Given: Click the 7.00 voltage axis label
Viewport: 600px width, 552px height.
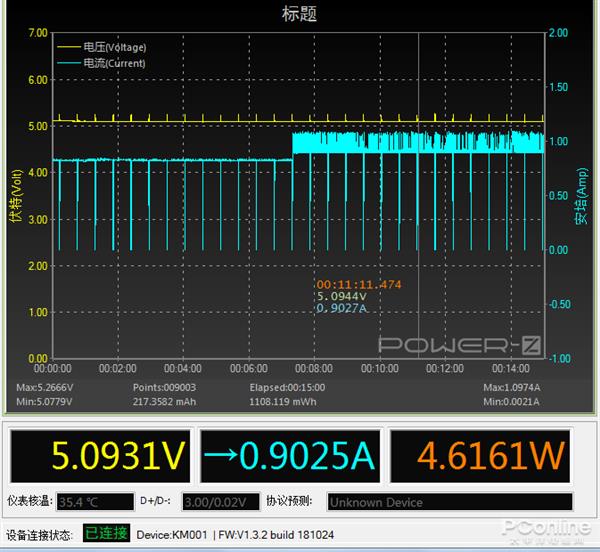Looking at the screenshot, I should (x=38, y=33).
